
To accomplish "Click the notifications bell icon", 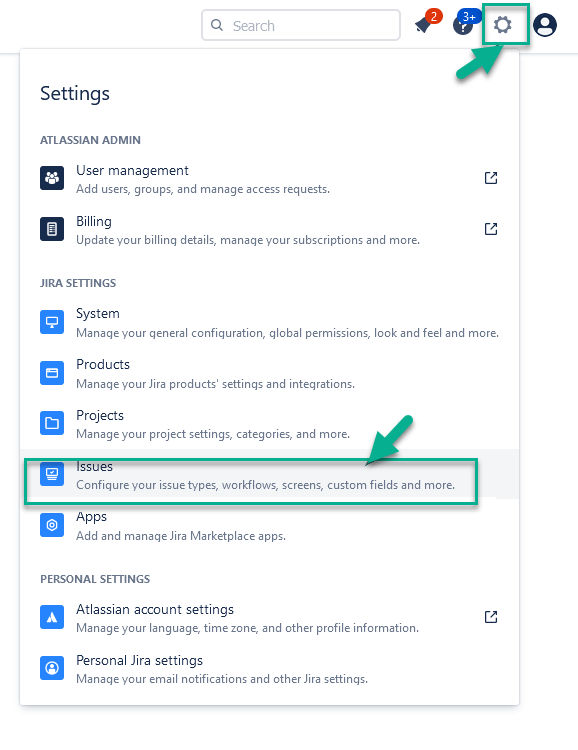I will click(424, 24).
